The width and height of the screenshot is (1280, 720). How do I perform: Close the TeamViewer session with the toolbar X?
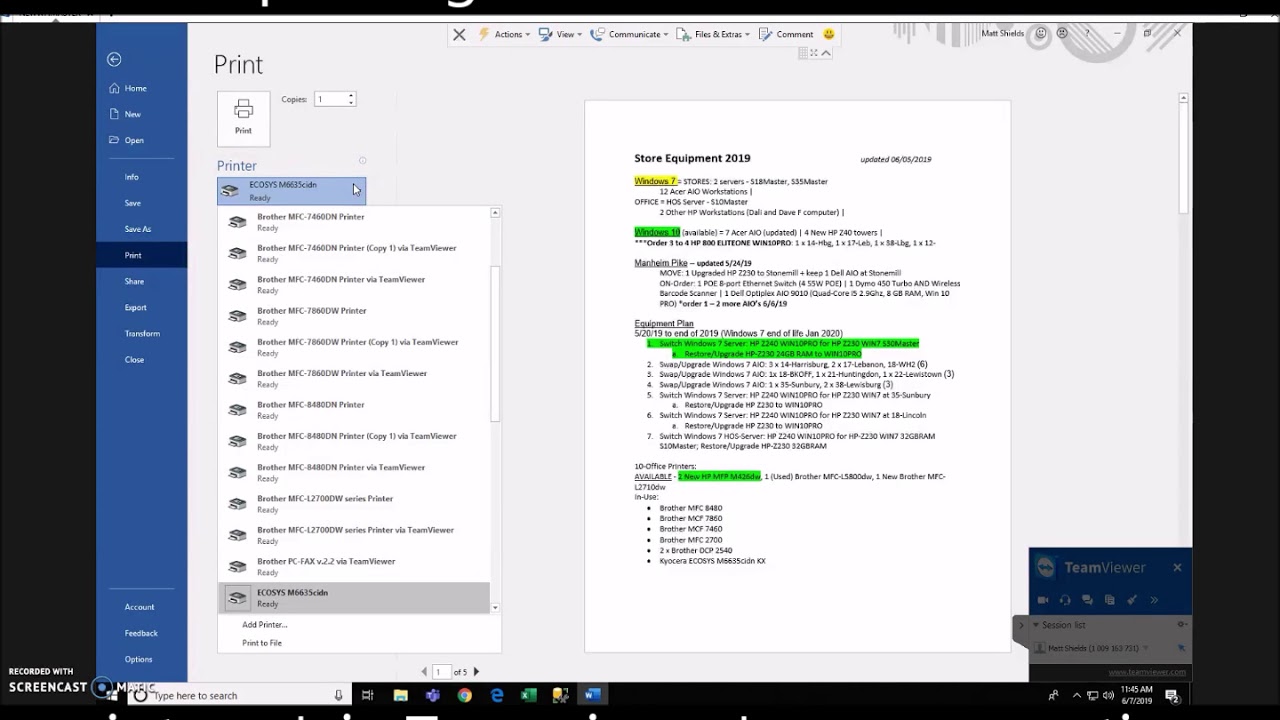(459, 34)
